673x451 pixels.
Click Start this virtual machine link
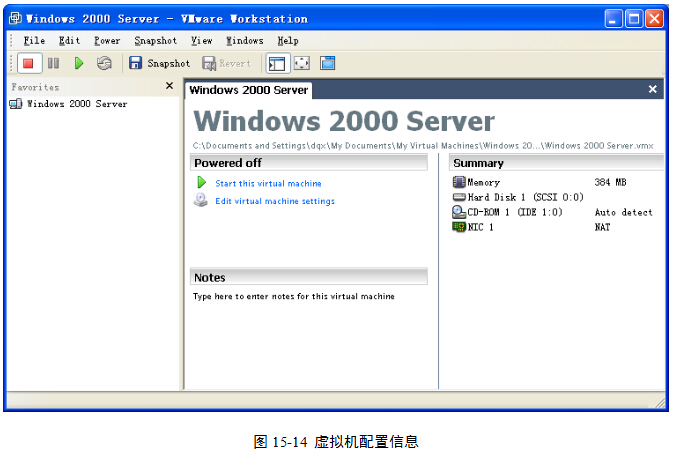pyautogui.click(x=268, y=184)
